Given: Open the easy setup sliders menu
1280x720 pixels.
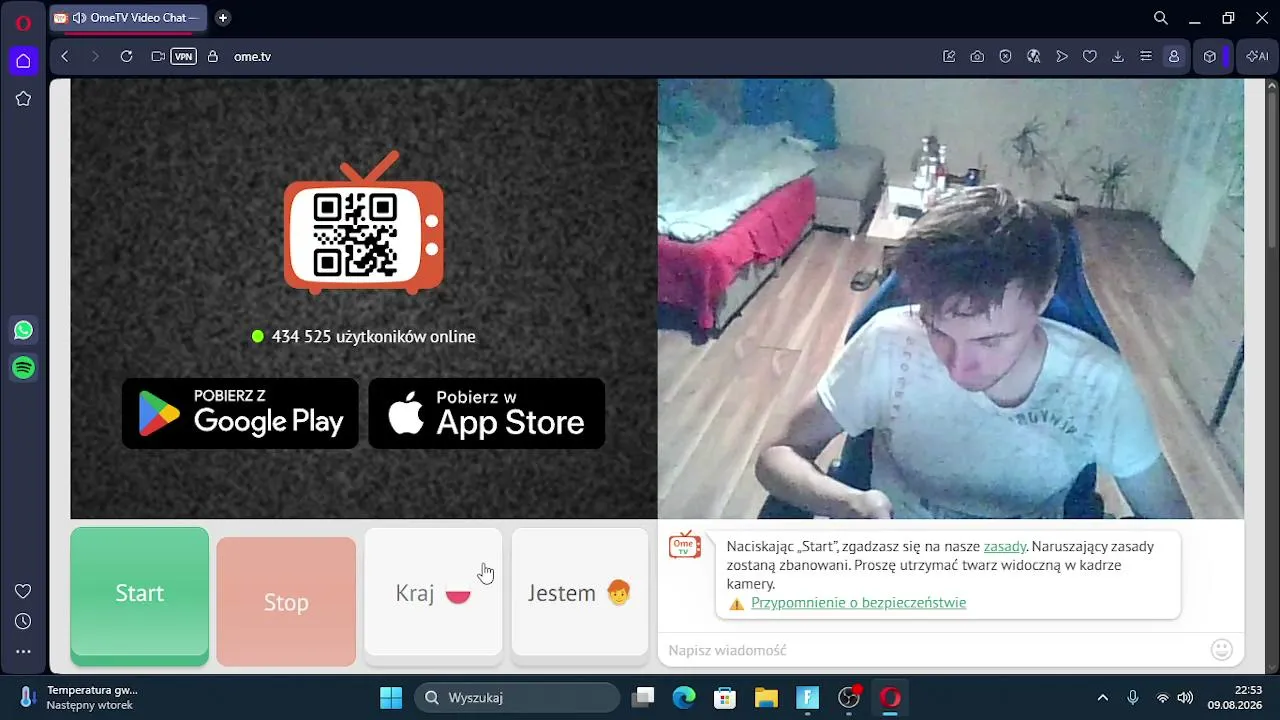Looking at the screenshot, I should click(1146, 57).
